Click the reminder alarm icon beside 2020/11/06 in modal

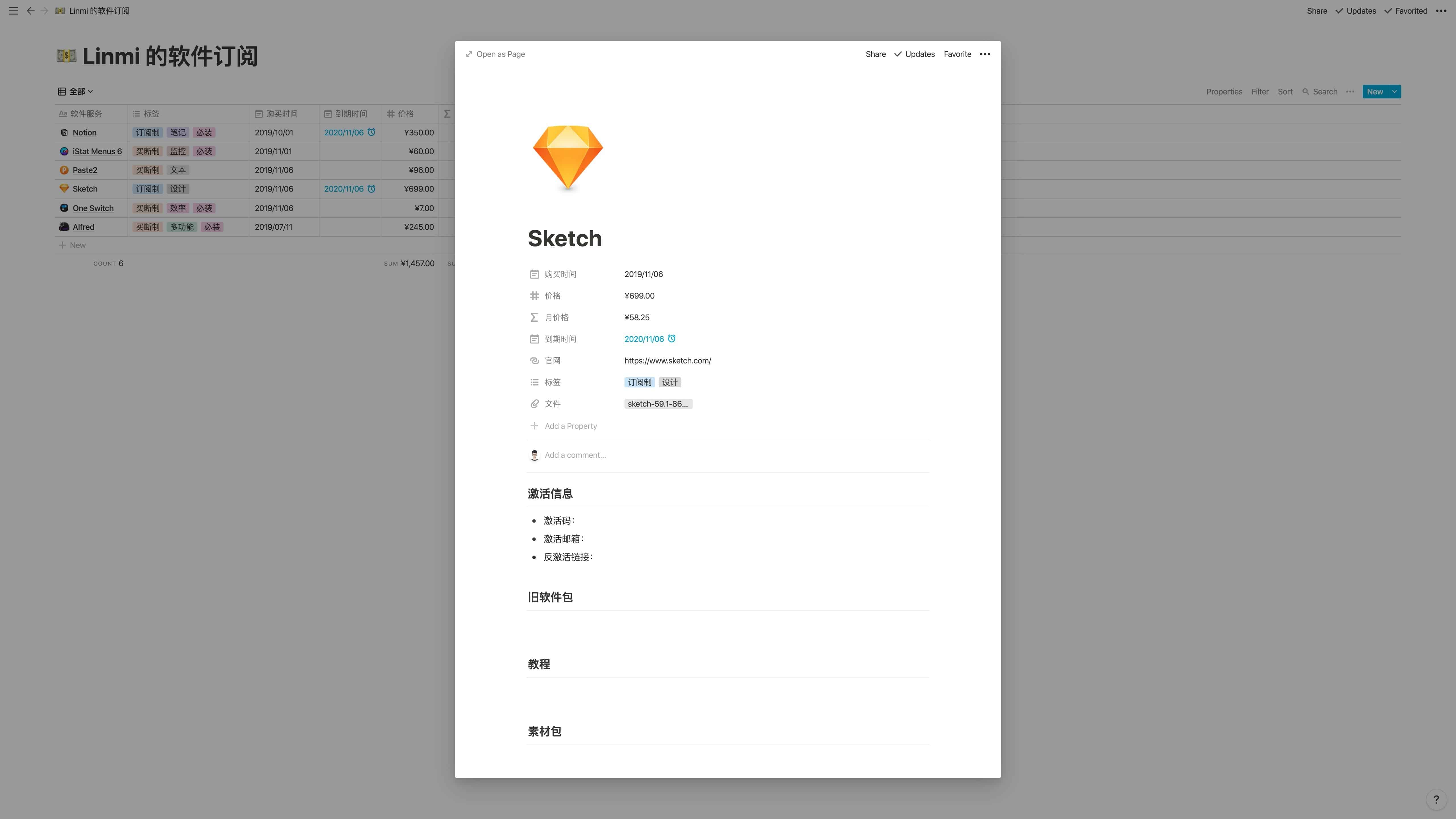click(671, 339)
